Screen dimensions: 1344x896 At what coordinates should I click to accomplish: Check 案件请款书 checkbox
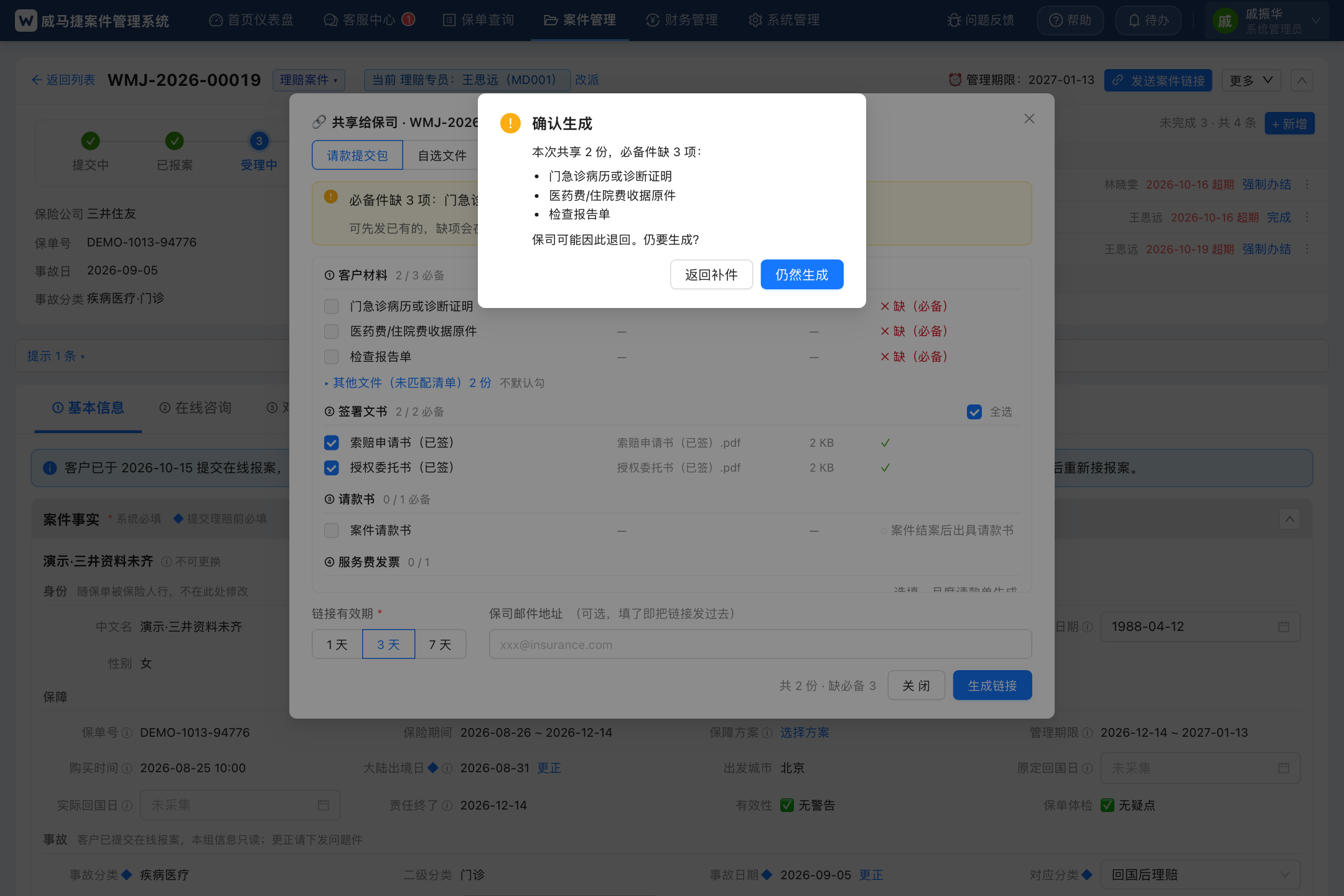click(332, 530)
